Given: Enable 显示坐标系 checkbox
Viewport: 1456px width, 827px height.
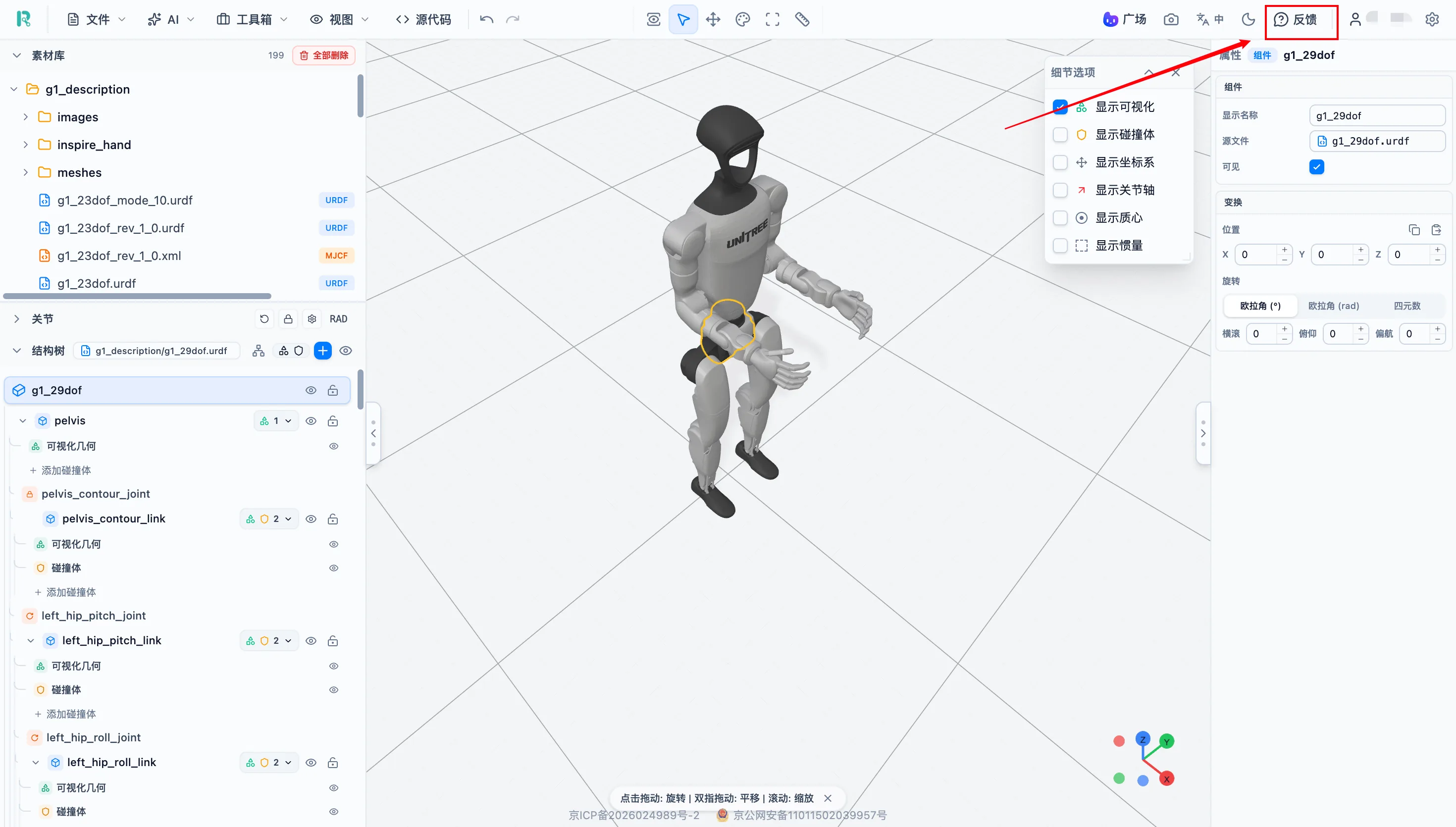Looking at the screenshot, I should 1060,162.
